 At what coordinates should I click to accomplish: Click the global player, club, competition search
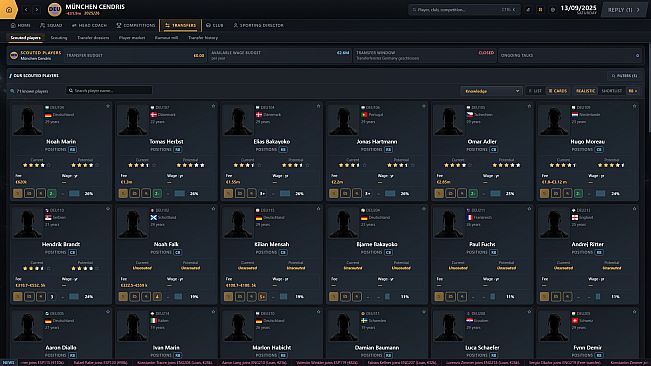463,10
